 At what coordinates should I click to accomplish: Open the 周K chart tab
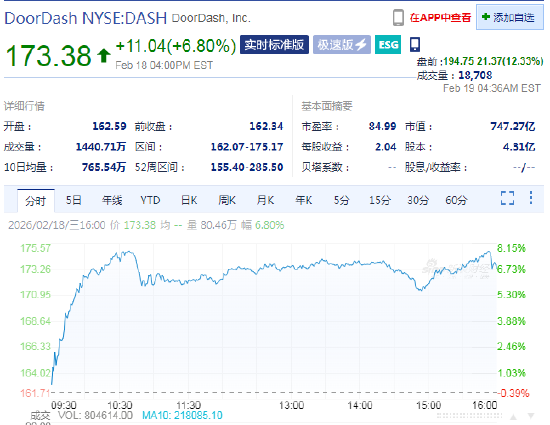pyautogui.click(x=227, y=200)
